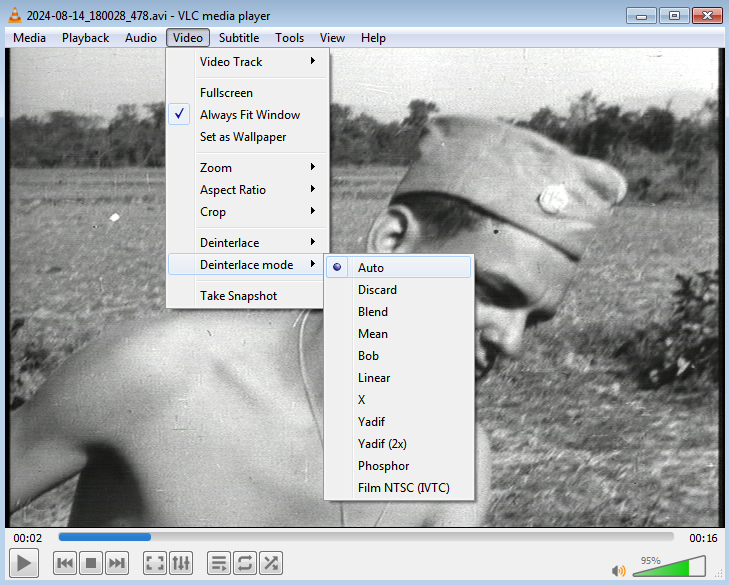Expand the Zoom submenu

click(x=247, y=167)
